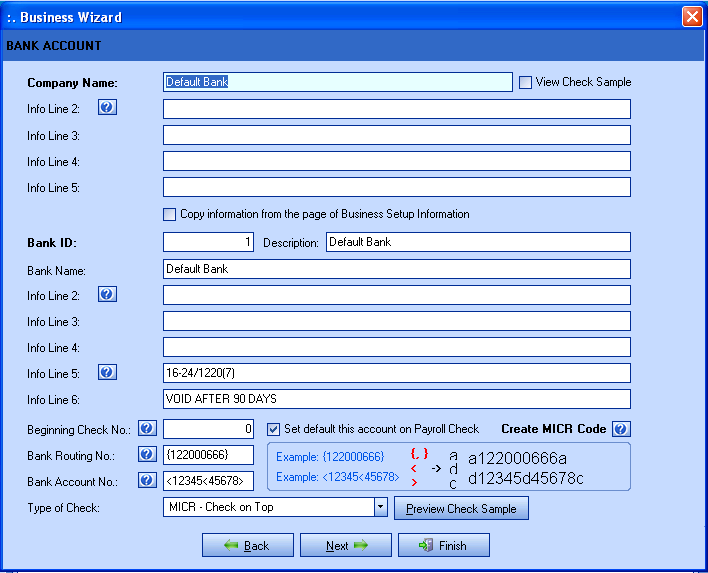Select the Bank Name text field
This screenshot has height=573, width=708.
click(396, 269)
